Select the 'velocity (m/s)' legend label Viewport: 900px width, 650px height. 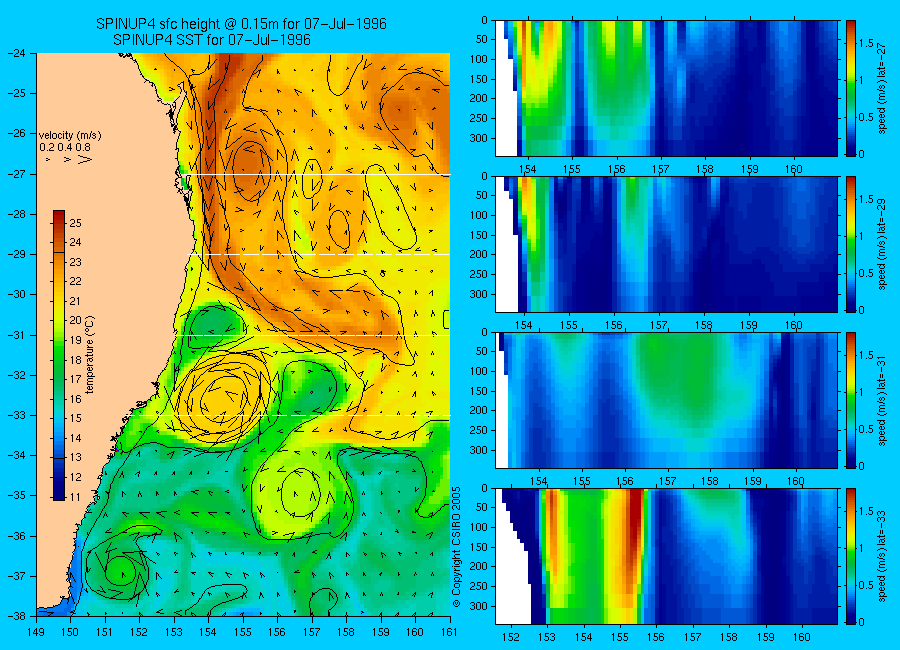click(70, 136)
